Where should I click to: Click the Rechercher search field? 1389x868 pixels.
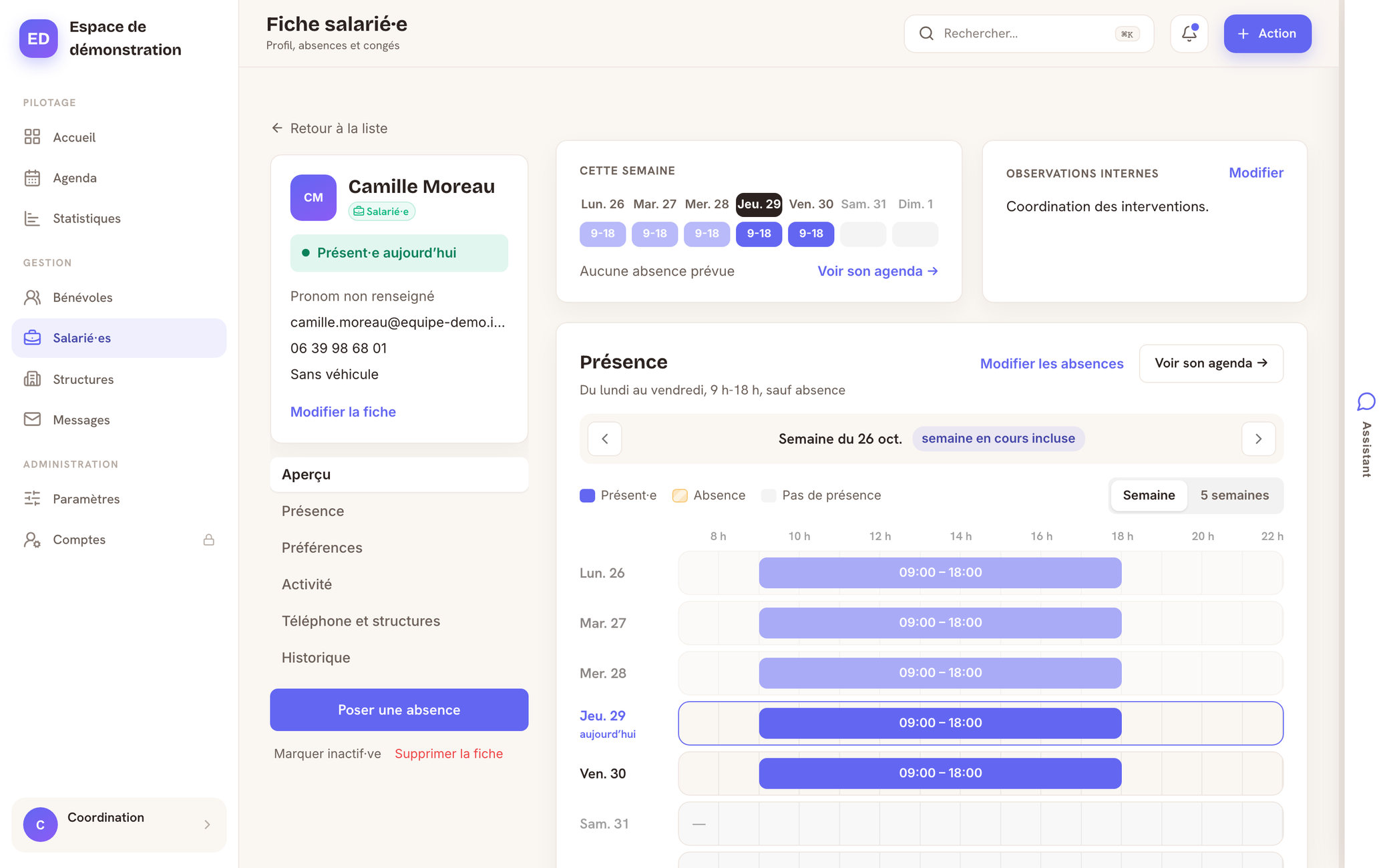1028,33
